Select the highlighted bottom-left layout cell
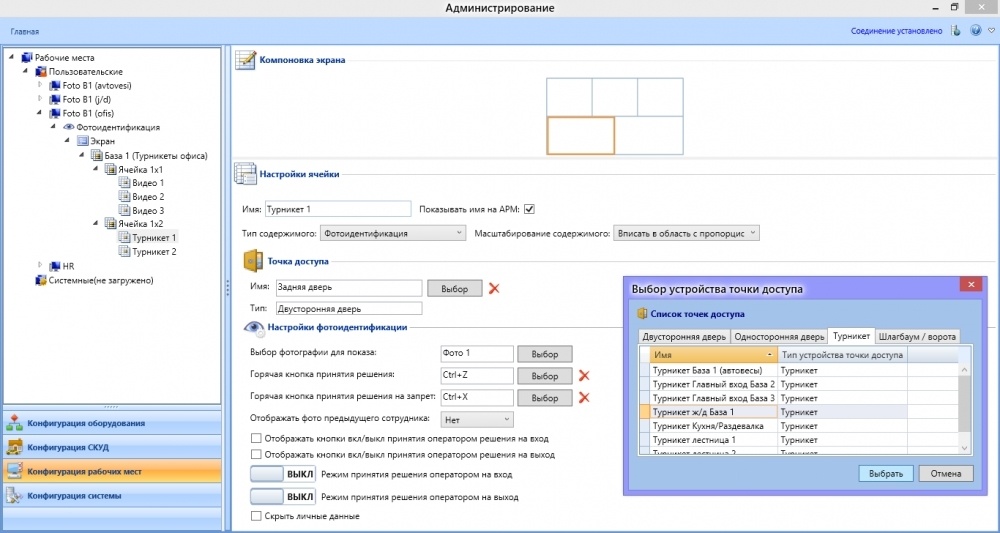 580,135
